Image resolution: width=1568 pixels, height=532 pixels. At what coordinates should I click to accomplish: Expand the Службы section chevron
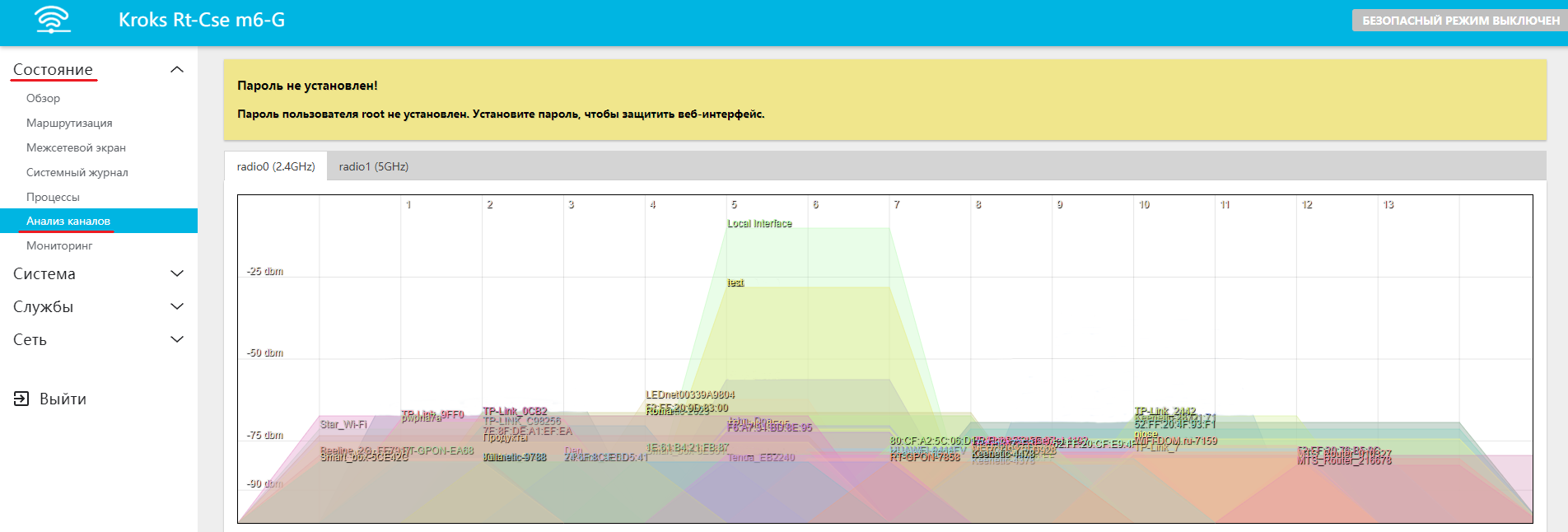click(176, 306)
